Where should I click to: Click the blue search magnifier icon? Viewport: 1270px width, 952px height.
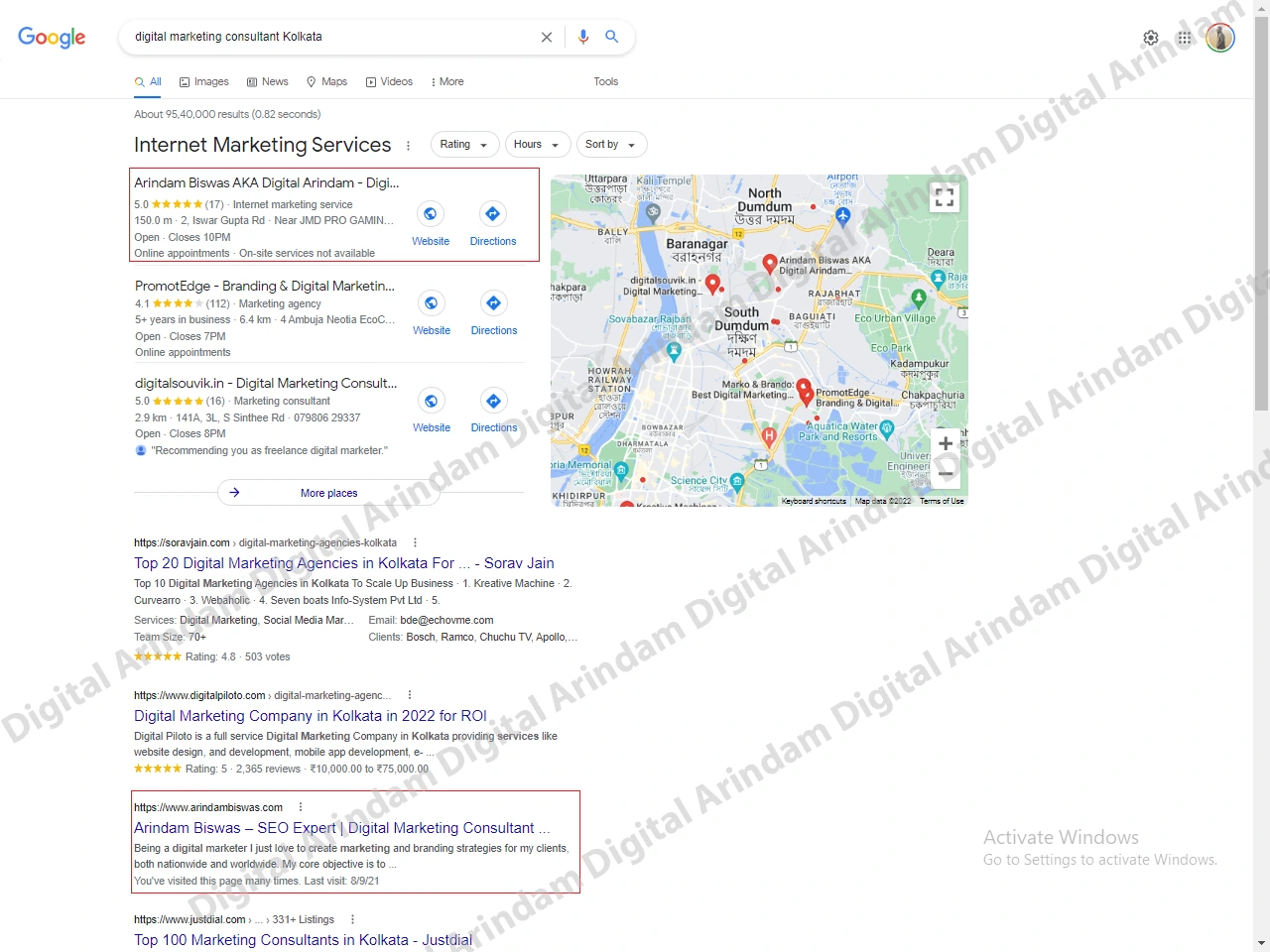pos(612,37)
